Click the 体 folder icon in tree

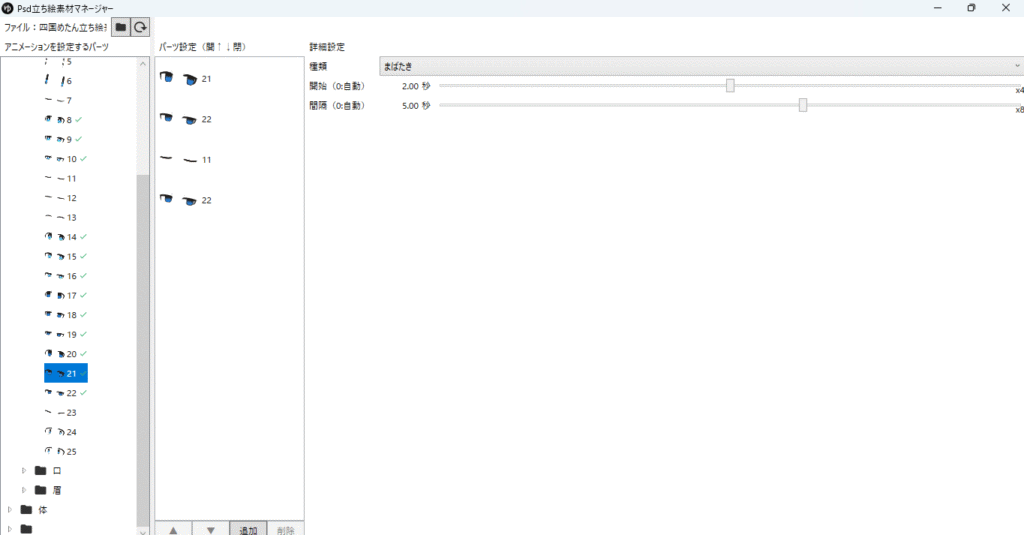click(27, 509)
